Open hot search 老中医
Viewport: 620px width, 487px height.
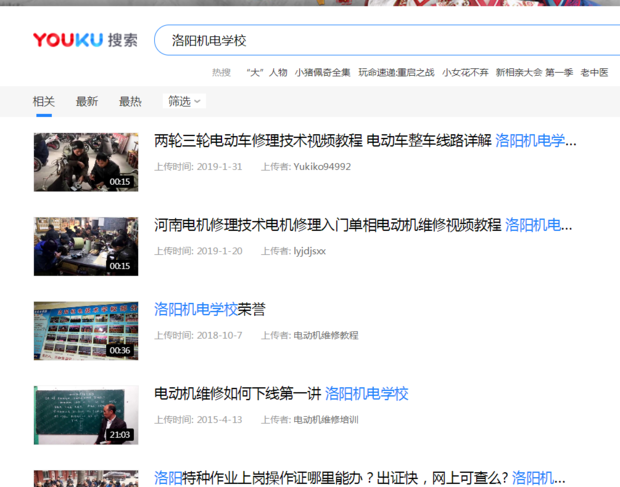tap(594, 72)
